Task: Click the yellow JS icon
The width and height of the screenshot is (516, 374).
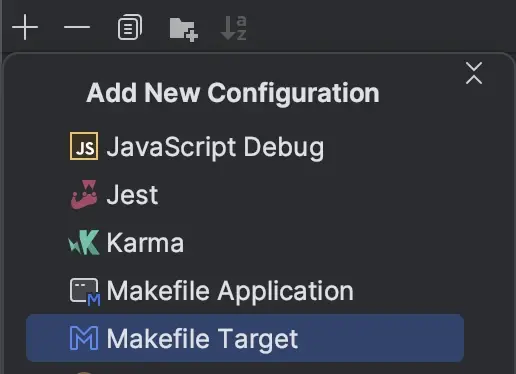Action: click(84, 146)
